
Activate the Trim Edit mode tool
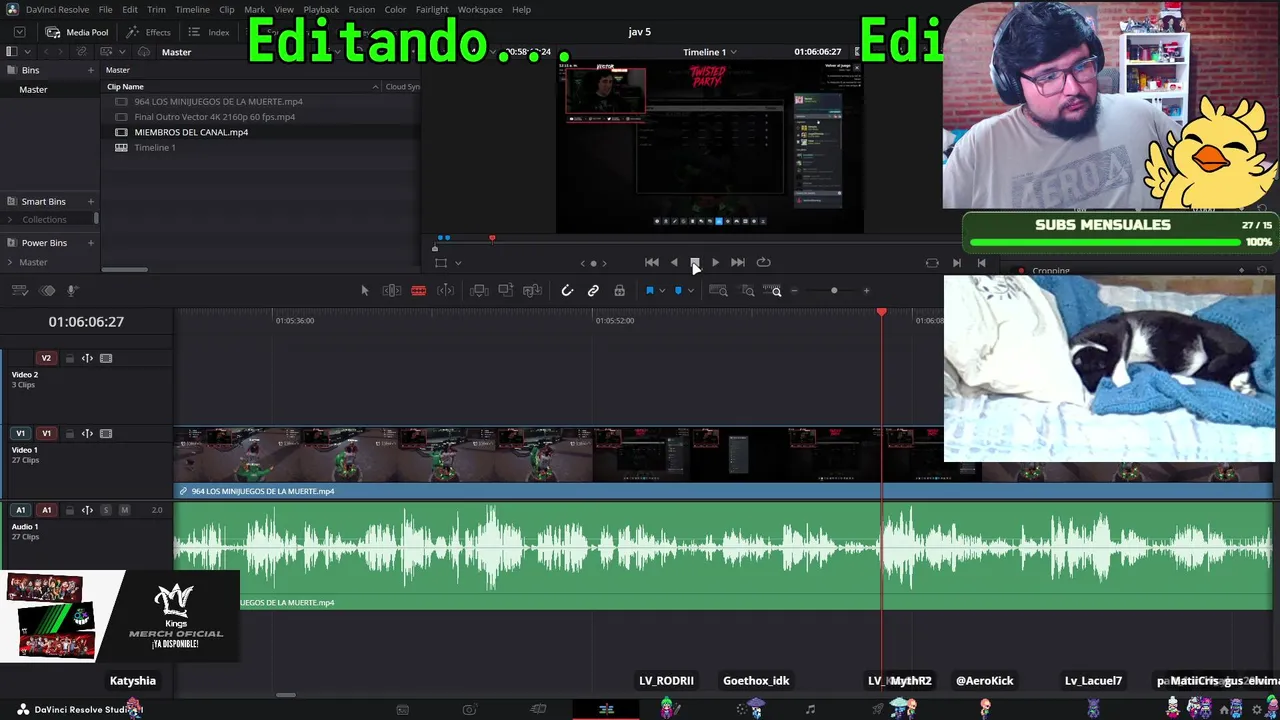click(392, 291)
